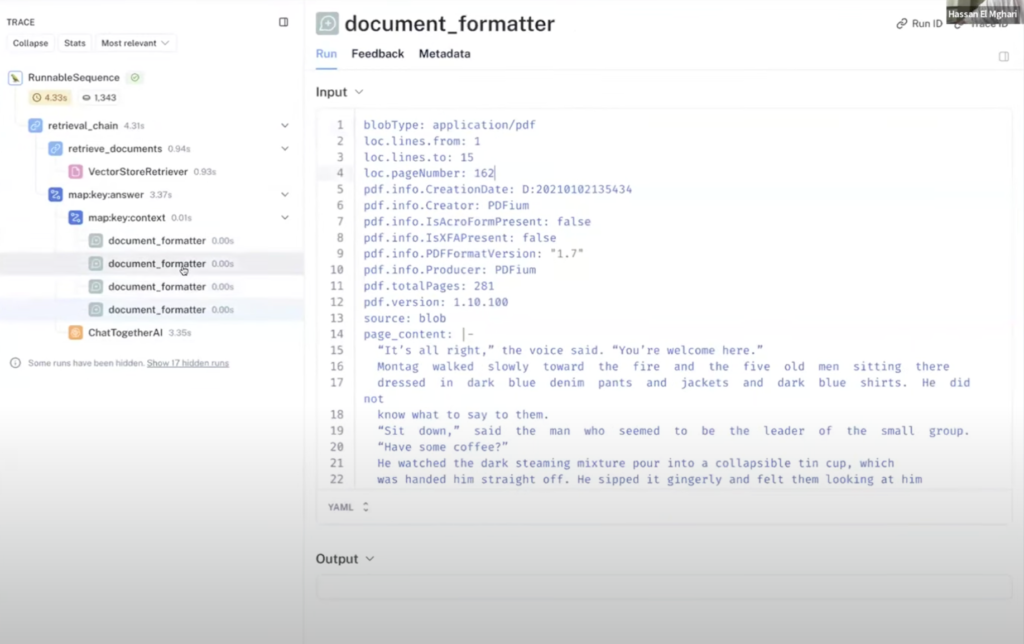Click the line 'pdf.version: 1.10.100'

[x=436, y=302]
